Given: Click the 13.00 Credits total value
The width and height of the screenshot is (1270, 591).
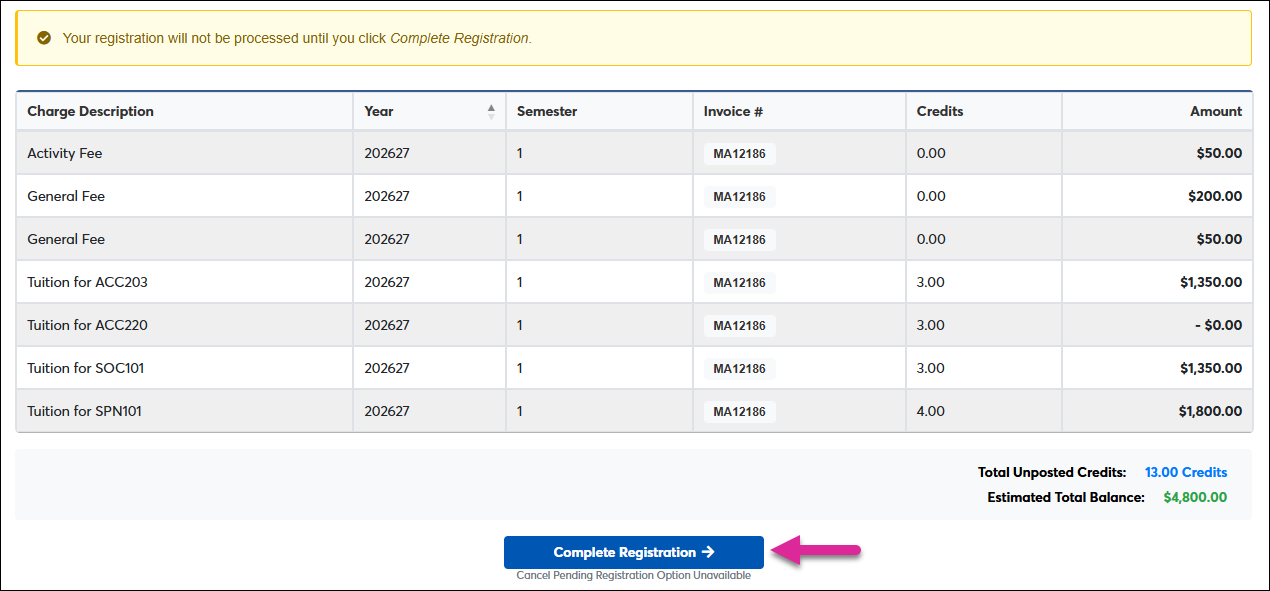Looking at the screenshot, I should pos(1186,472).
